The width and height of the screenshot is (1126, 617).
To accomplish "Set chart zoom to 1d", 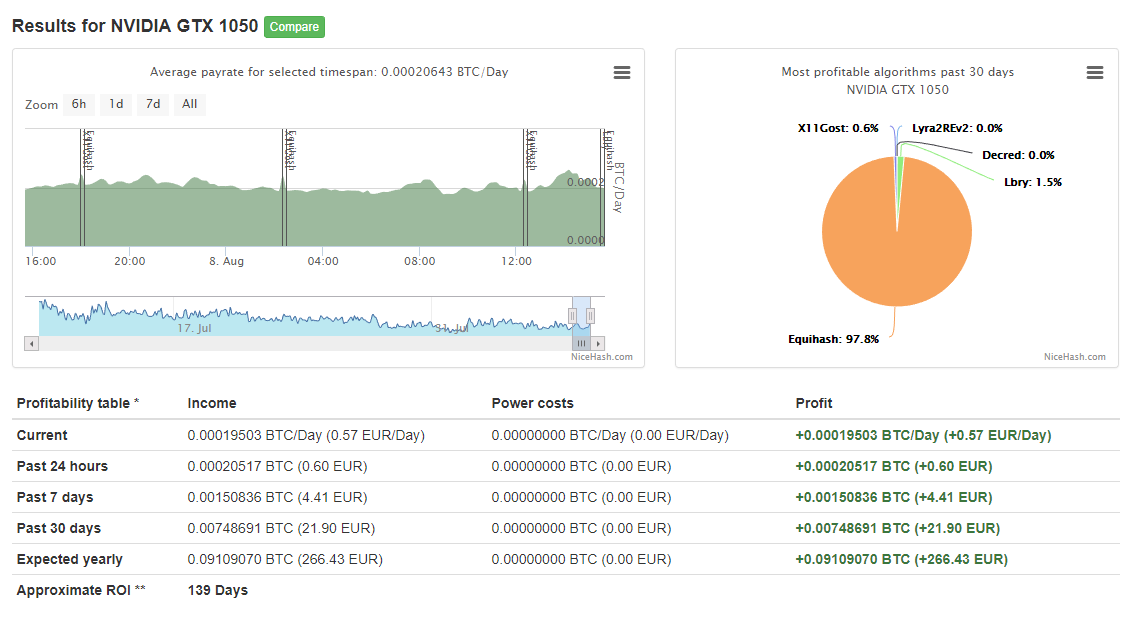I will (x=116, y=104).
